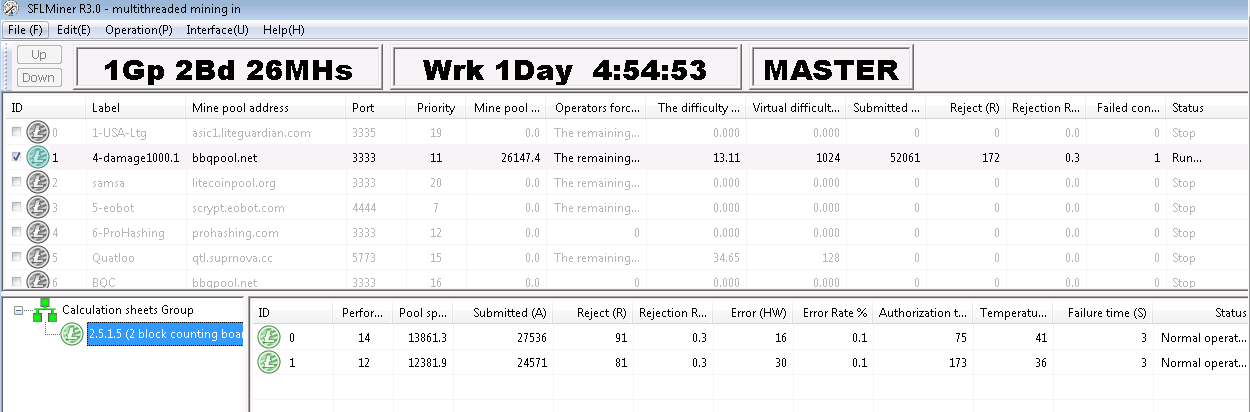1250x412 pixels.
Task: Click the MASTER status display
Action: click(x=831, y=70)
